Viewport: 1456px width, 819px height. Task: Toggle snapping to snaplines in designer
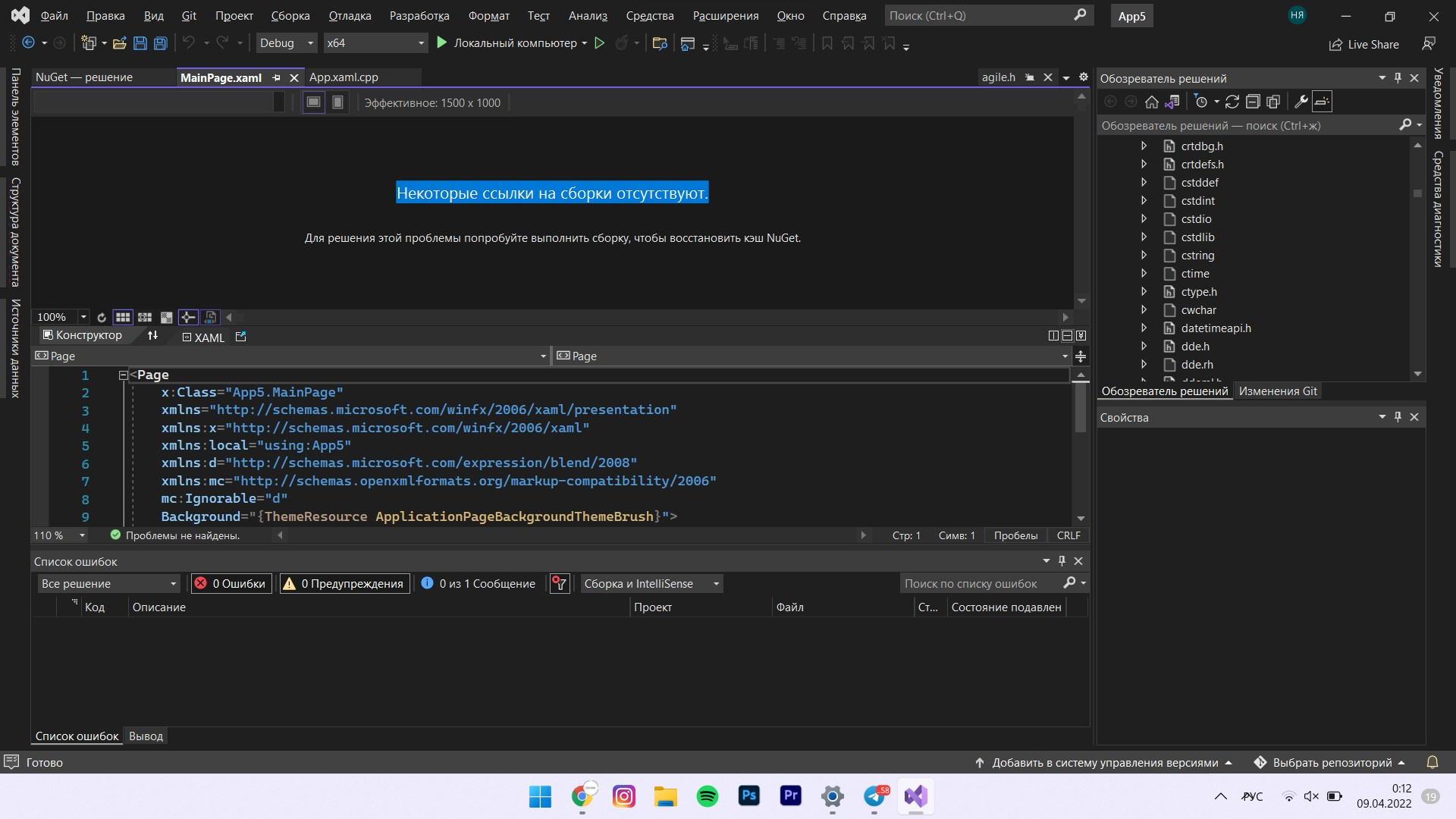tap(189, 317)
